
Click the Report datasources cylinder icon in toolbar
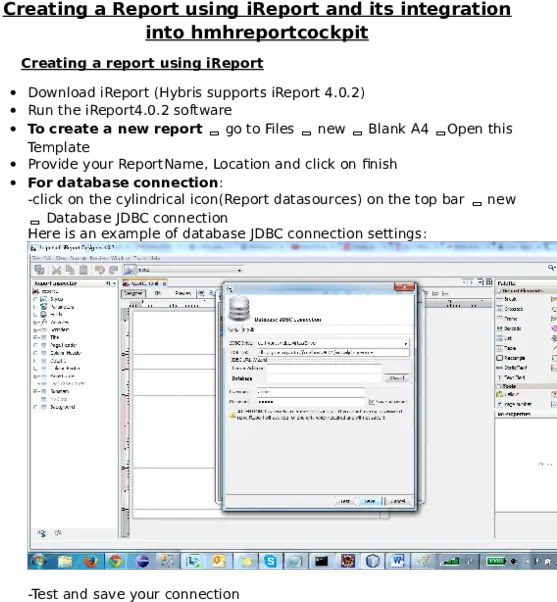tap(129, 270)
